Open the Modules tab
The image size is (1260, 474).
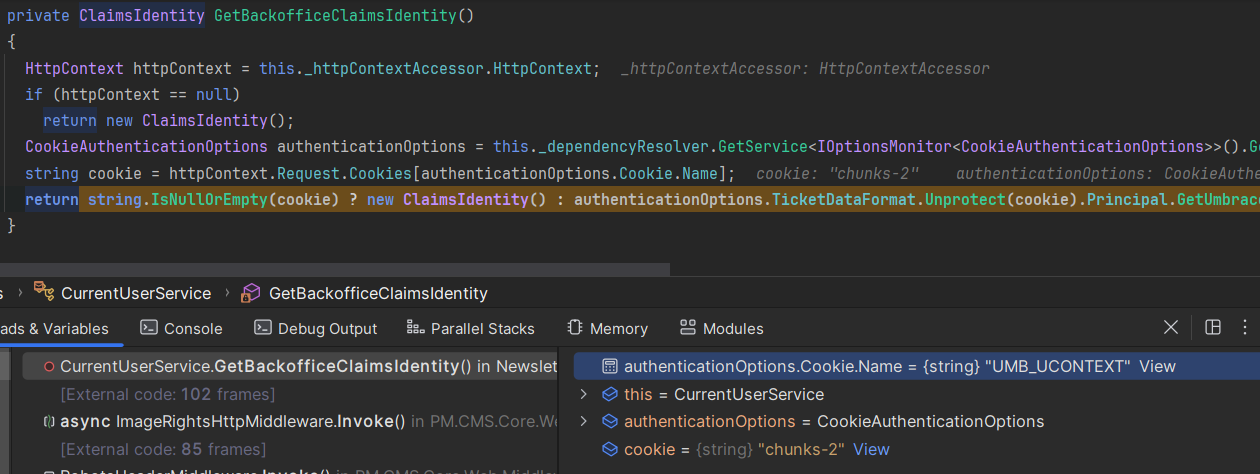[721, 328]
